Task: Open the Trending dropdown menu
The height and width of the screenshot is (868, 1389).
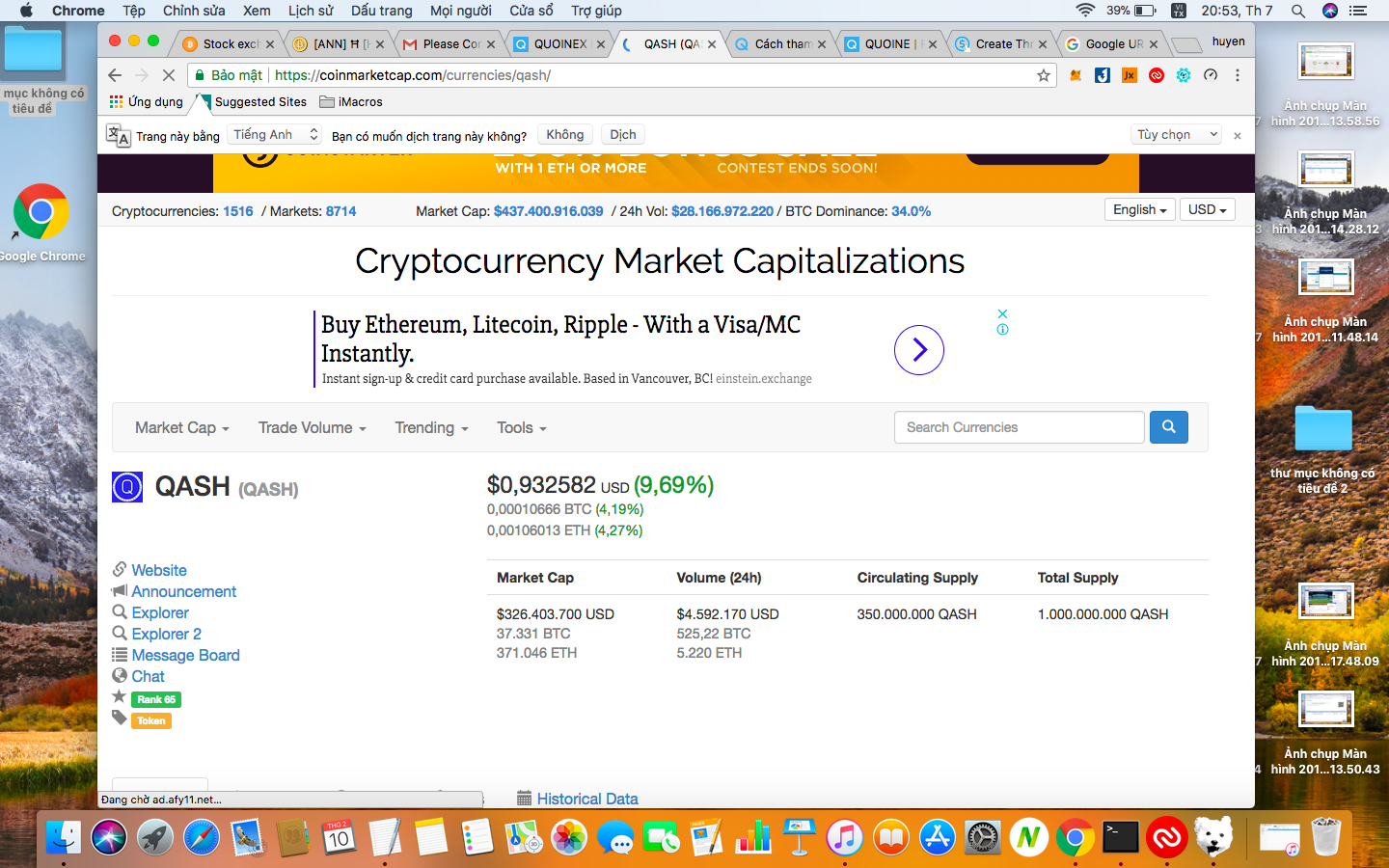Action: pos(431,427)
